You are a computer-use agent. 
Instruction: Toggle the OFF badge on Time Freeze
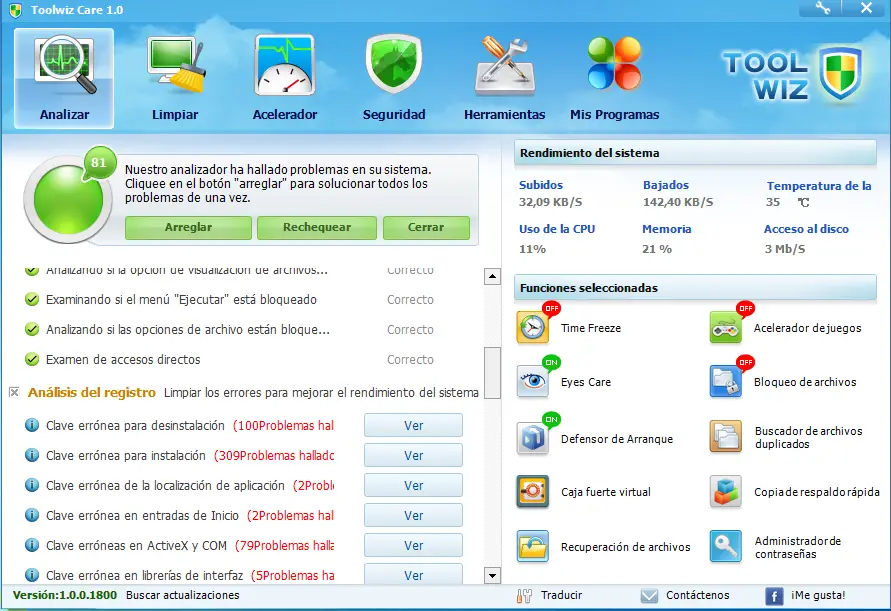[551, 308]
